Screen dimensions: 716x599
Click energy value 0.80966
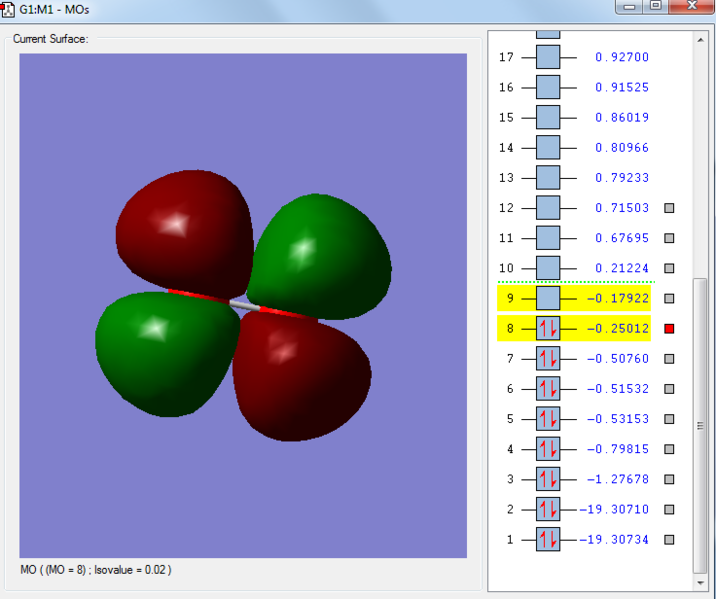622,147
